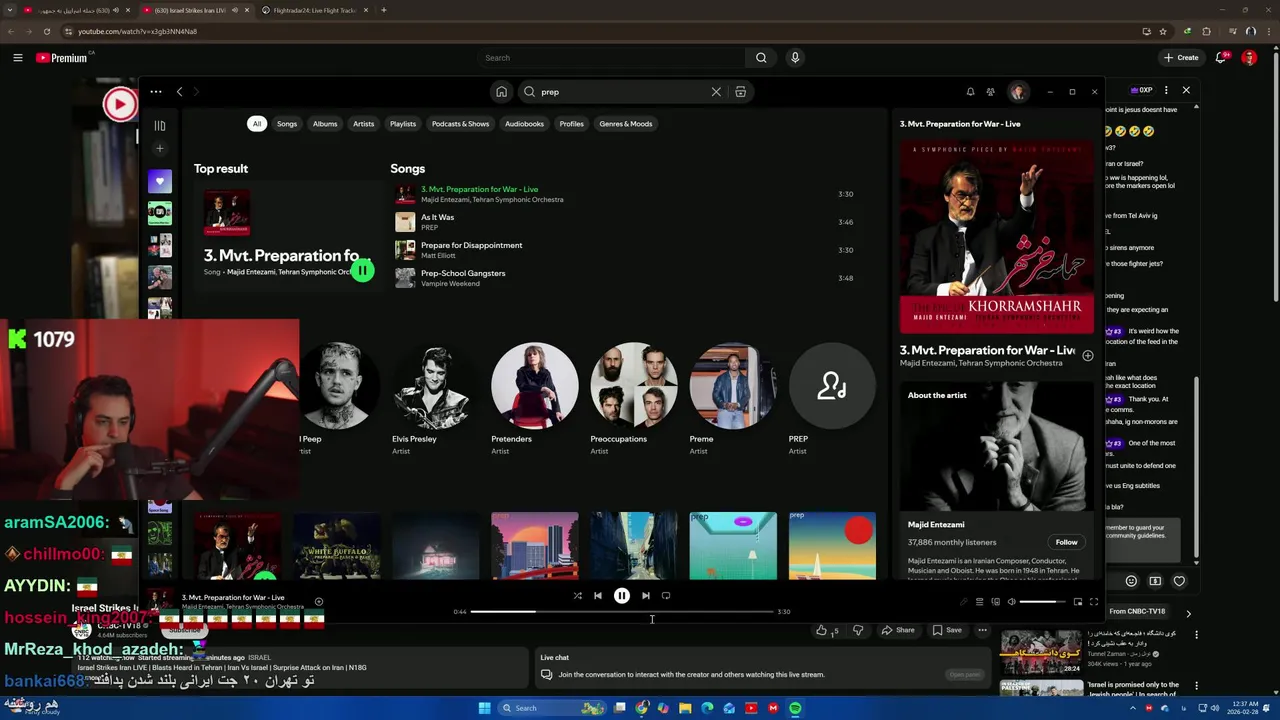Open Spotify from the Windows taskbar

tap(795, 708)
